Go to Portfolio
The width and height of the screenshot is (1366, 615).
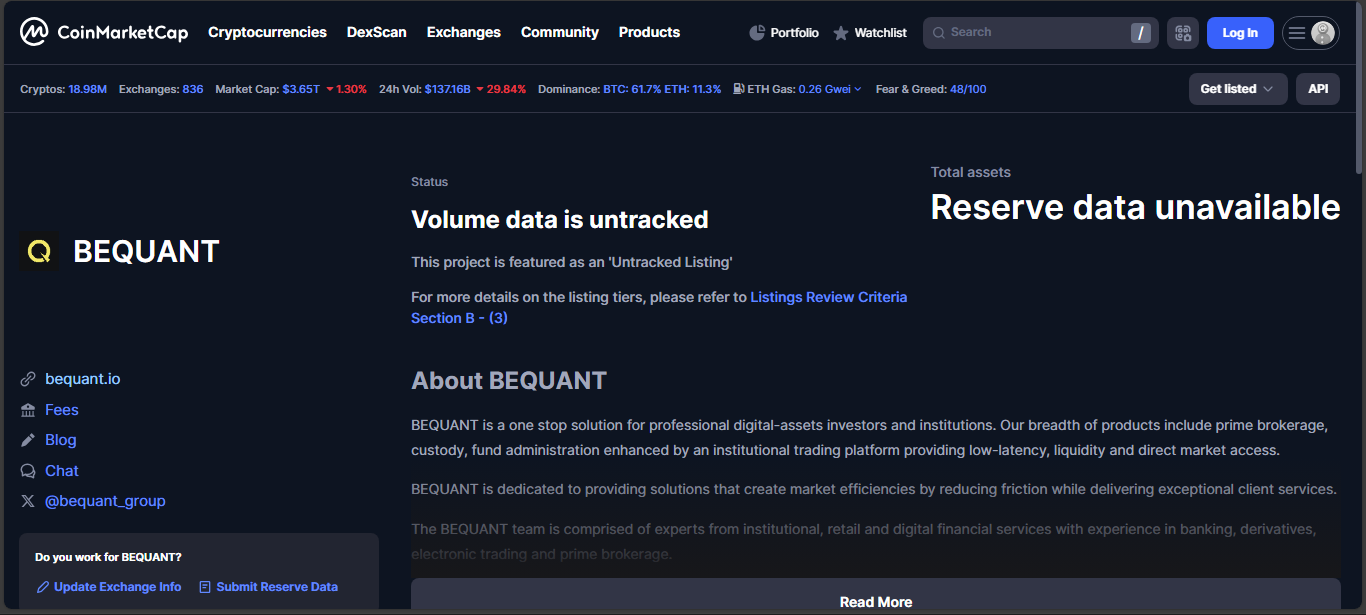[784, 33]
